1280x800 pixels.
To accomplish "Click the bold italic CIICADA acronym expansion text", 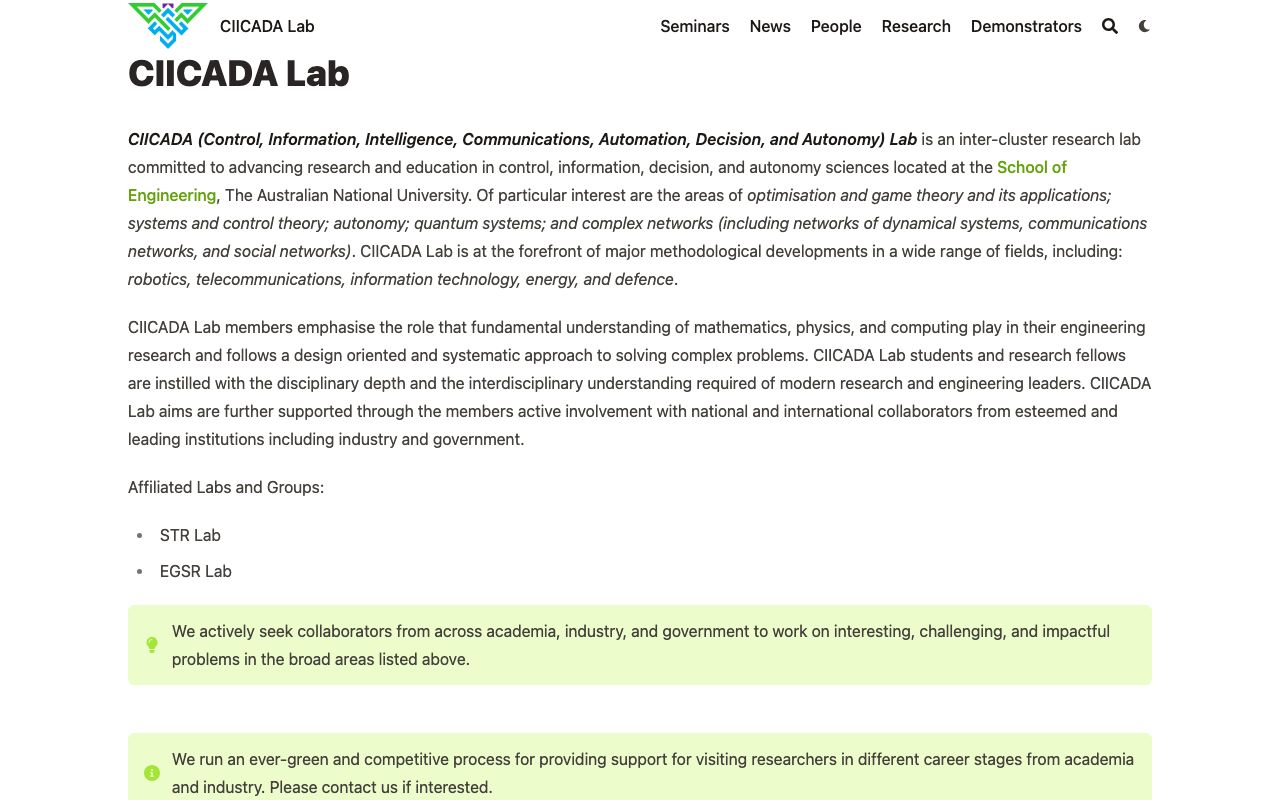I will tap(522, 139).
